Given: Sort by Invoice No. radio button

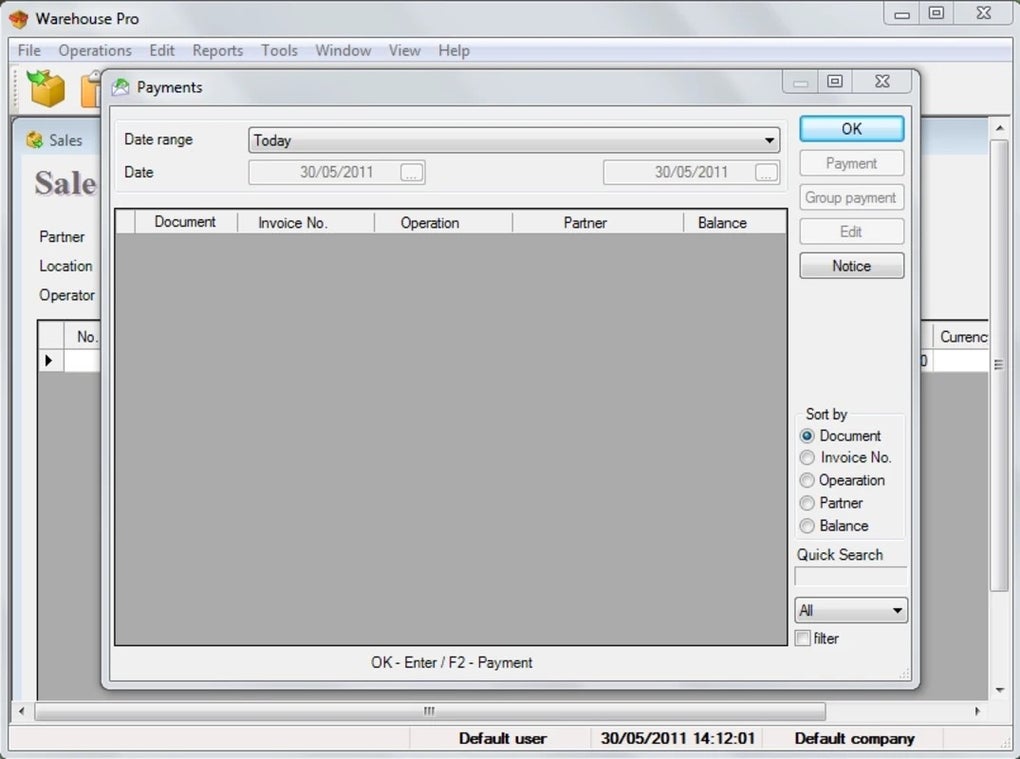Looking at the screenshot, I should [x=807, y=457].
